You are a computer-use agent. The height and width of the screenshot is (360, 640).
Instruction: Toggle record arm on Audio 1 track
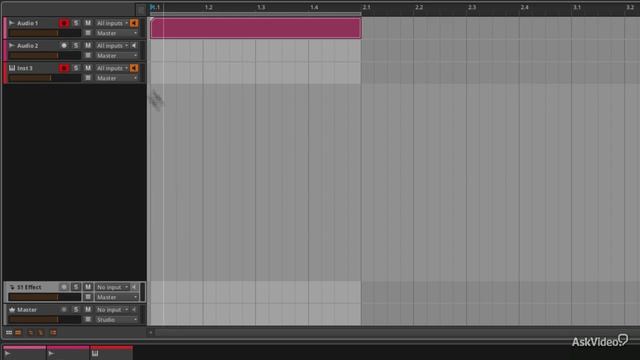pos(64,23)
